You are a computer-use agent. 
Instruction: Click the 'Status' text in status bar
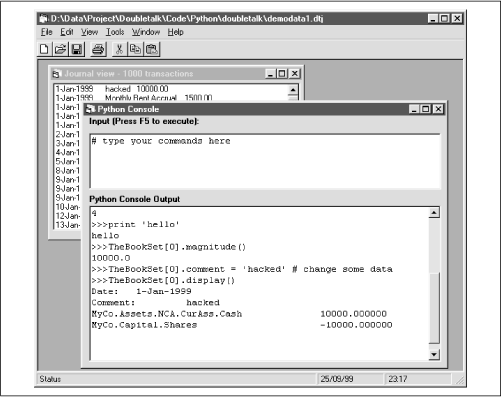(x=50, y=379)
